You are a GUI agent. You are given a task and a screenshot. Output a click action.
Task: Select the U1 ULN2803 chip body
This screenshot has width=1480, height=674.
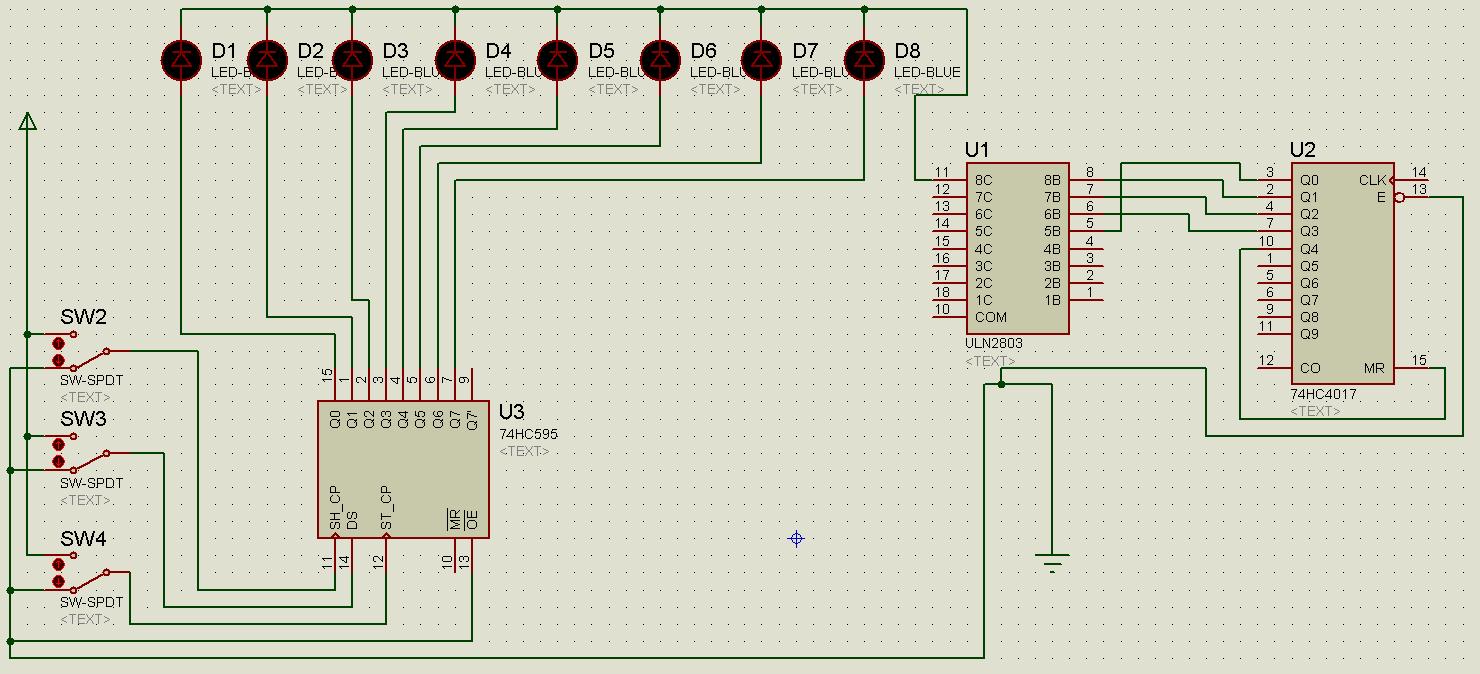[x=1017, y=249]
